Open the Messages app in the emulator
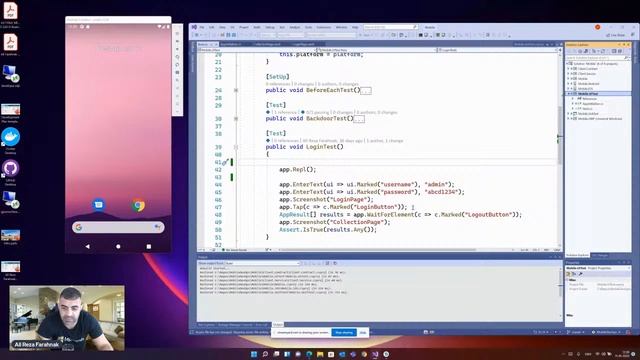The image size is (640, 360). click(98, 204)
